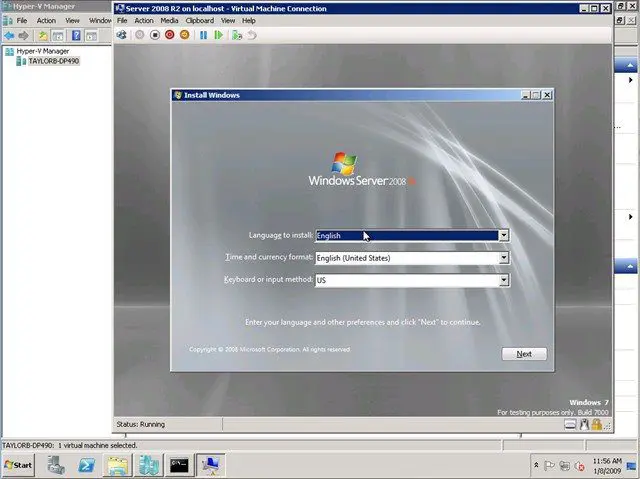Click the Status: Running text
The height and width of the screenshot is (479, 640).
[141, 424]
